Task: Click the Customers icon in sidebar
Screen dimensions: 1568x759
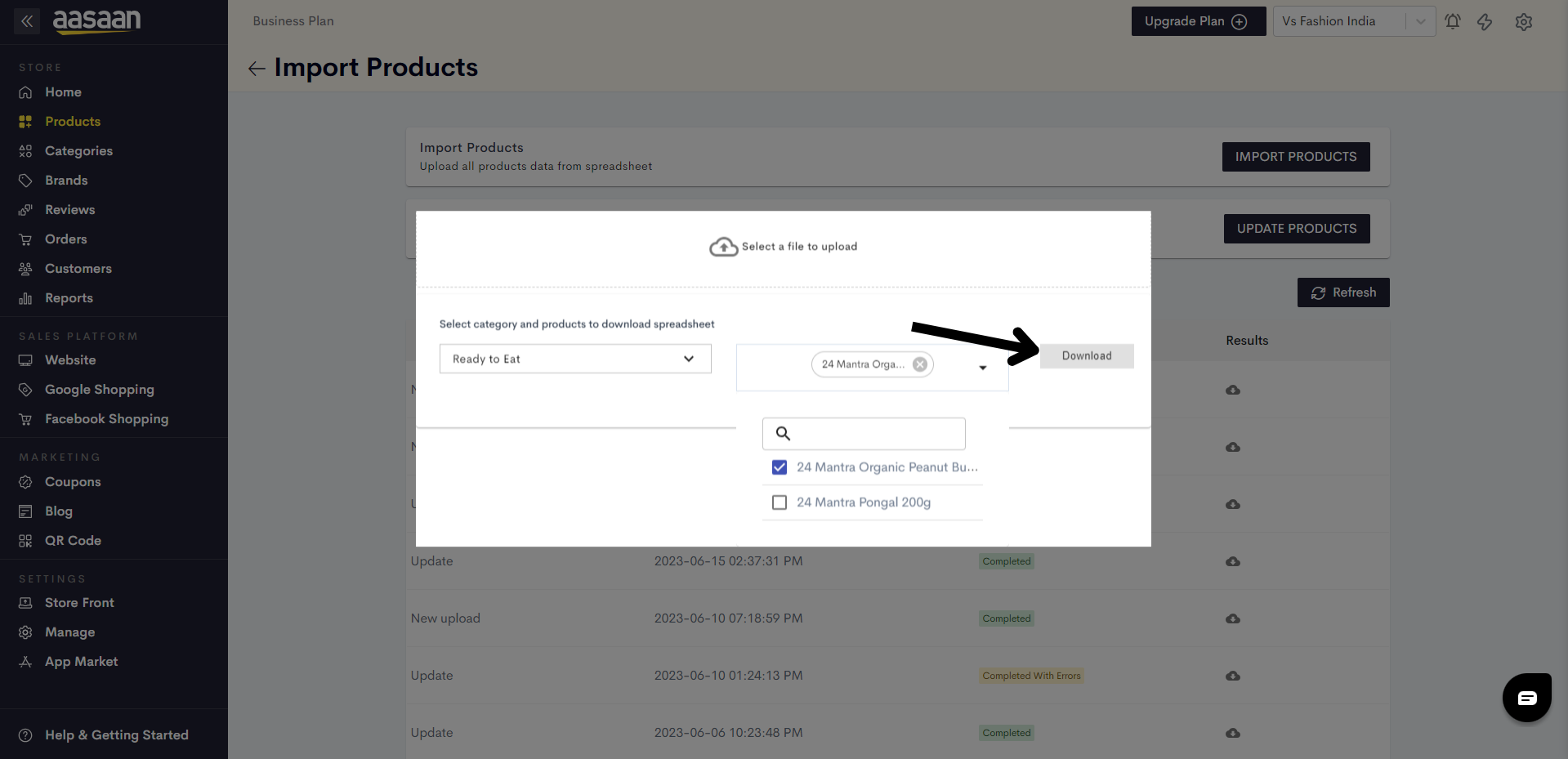Action: [x=25, y=269]
